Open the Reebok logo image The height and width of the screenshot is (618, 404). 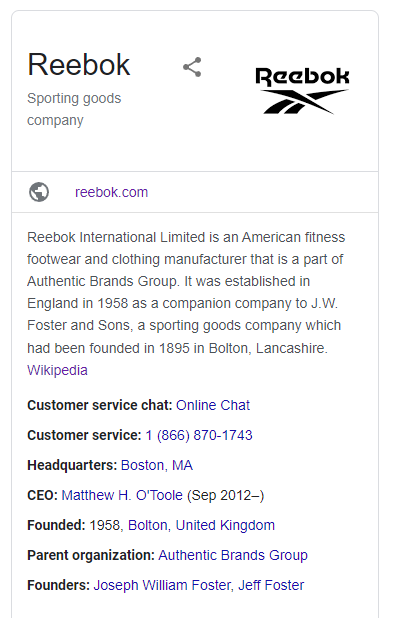tap(302, 90)
